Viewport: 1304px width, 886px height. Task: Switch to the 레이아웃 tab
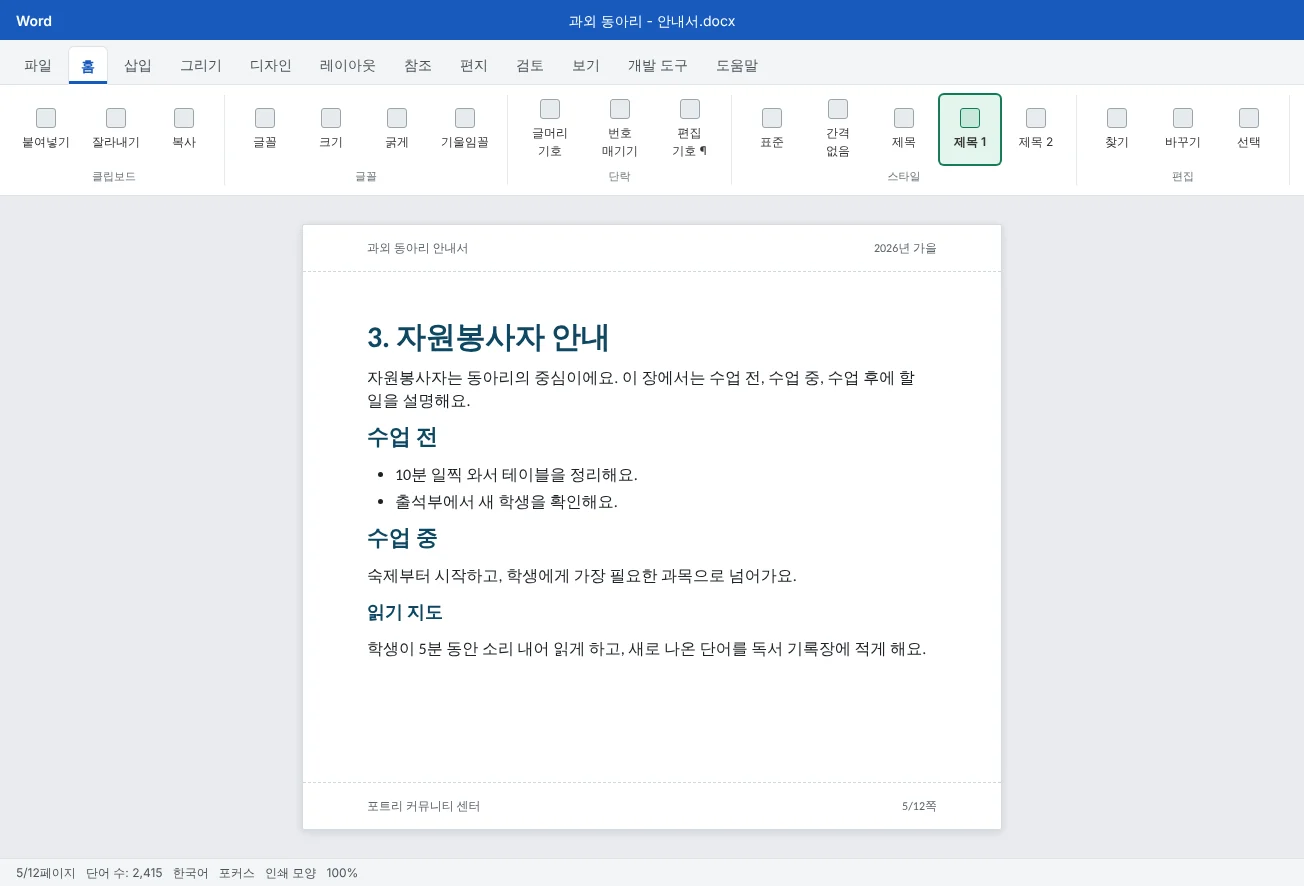click(348, 66)
